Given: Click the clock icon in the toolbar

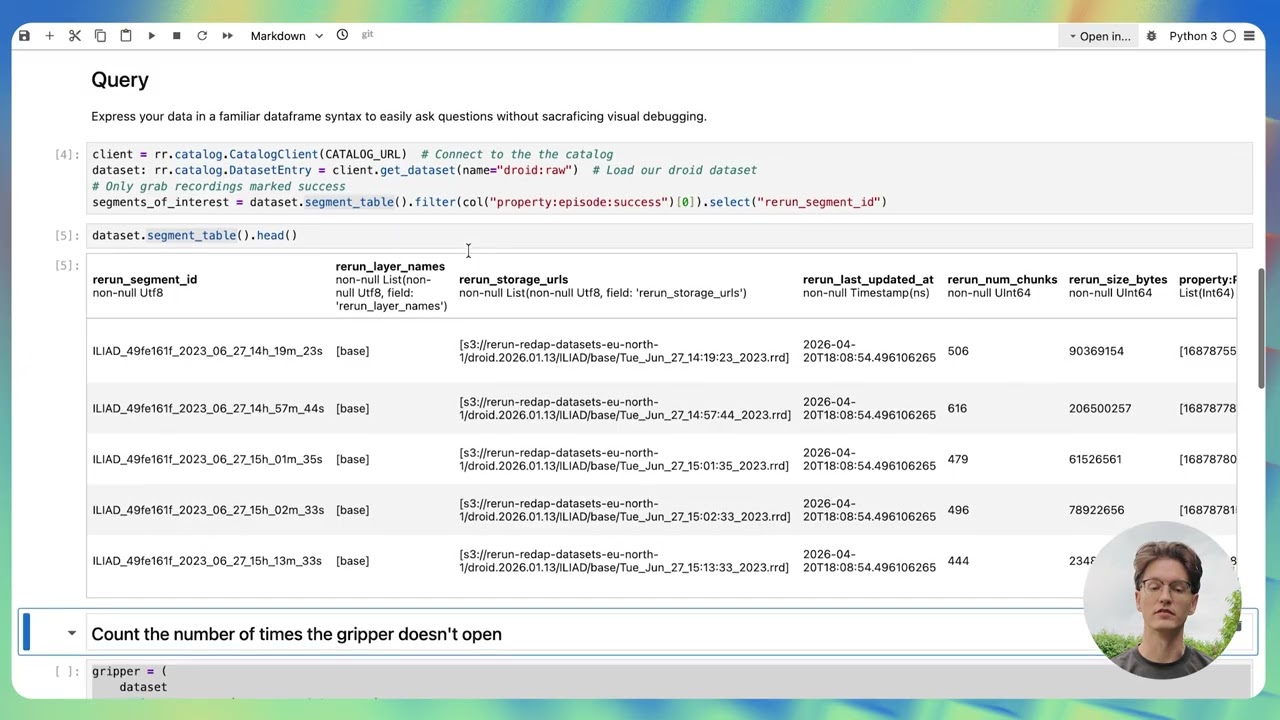Looking at the screenshot, I should 342,35.
